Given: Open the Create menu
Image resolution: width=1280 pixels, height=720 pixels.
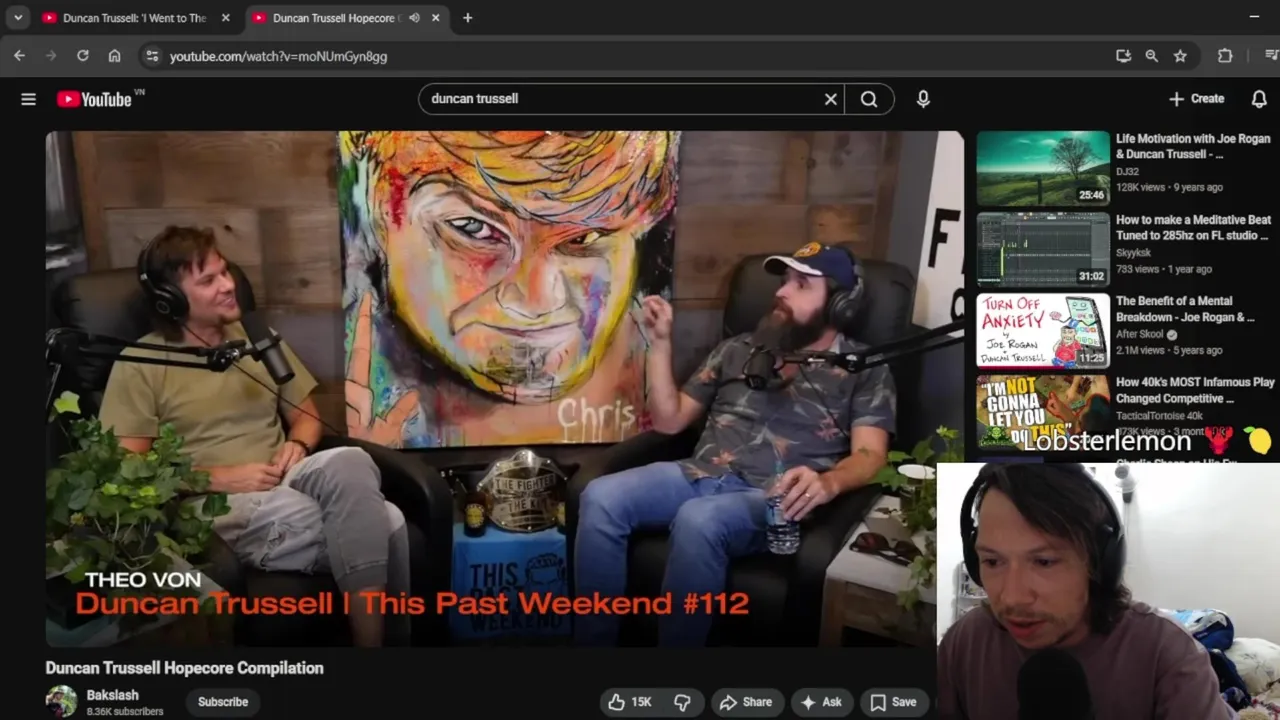Looking at the screenshot, I should point(1196,99).
